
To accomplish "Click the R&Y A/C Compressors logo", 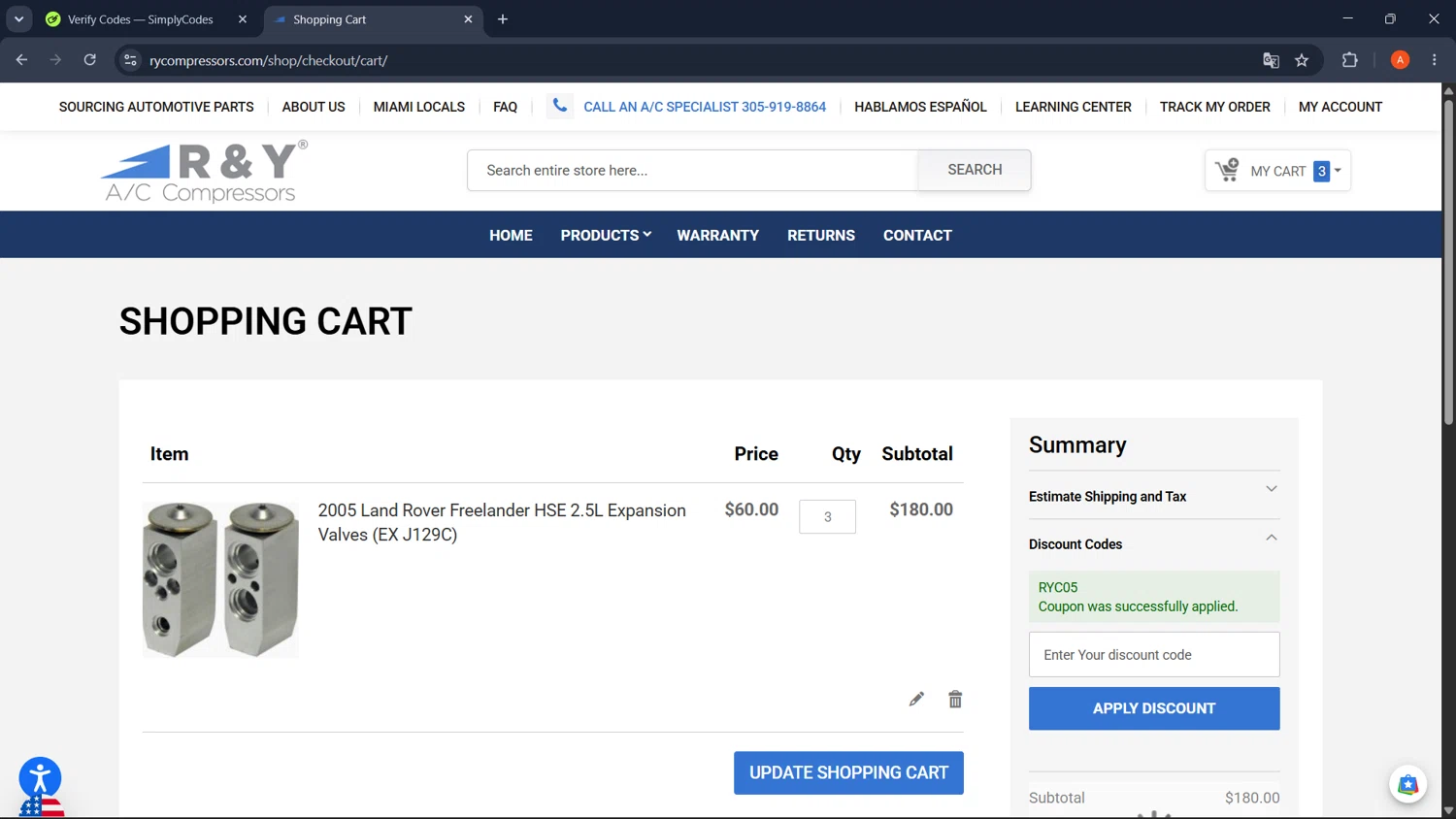I will 205,172.
